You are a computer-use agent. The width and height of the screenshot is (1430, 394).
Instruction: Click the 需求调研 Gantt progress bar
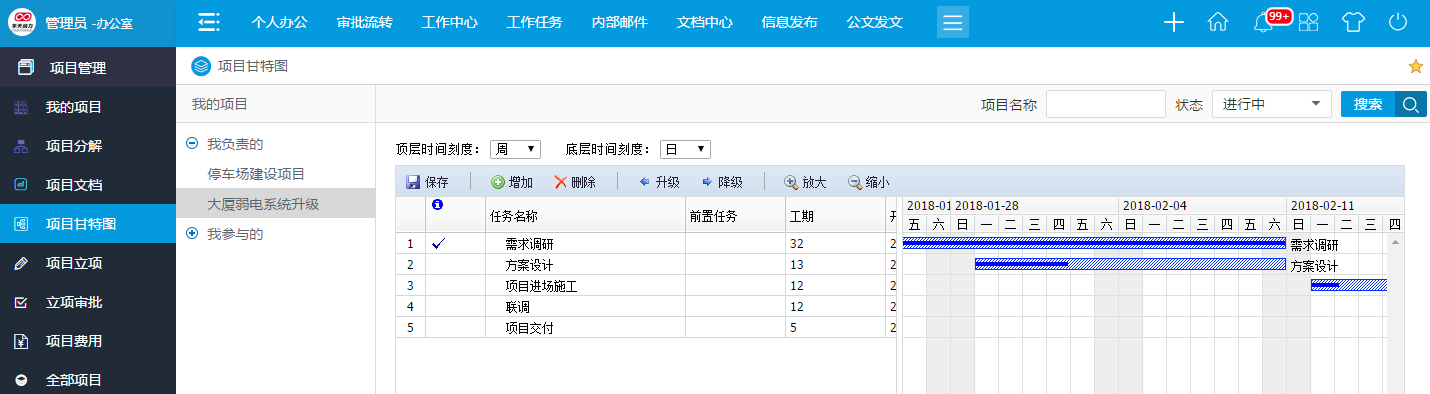[1094, 243]
